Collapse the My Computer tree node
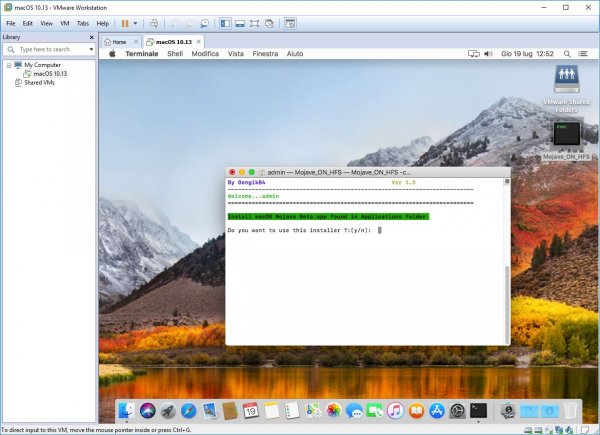Screen dimensions: 600x435 point(9,65)
